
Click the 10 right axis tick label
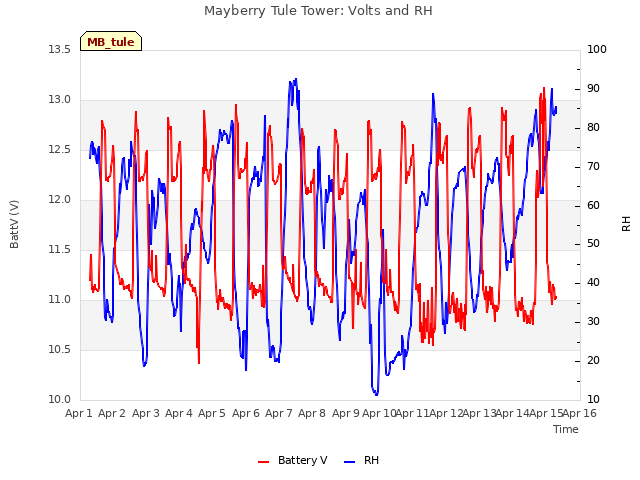click(x=593, y=400)
